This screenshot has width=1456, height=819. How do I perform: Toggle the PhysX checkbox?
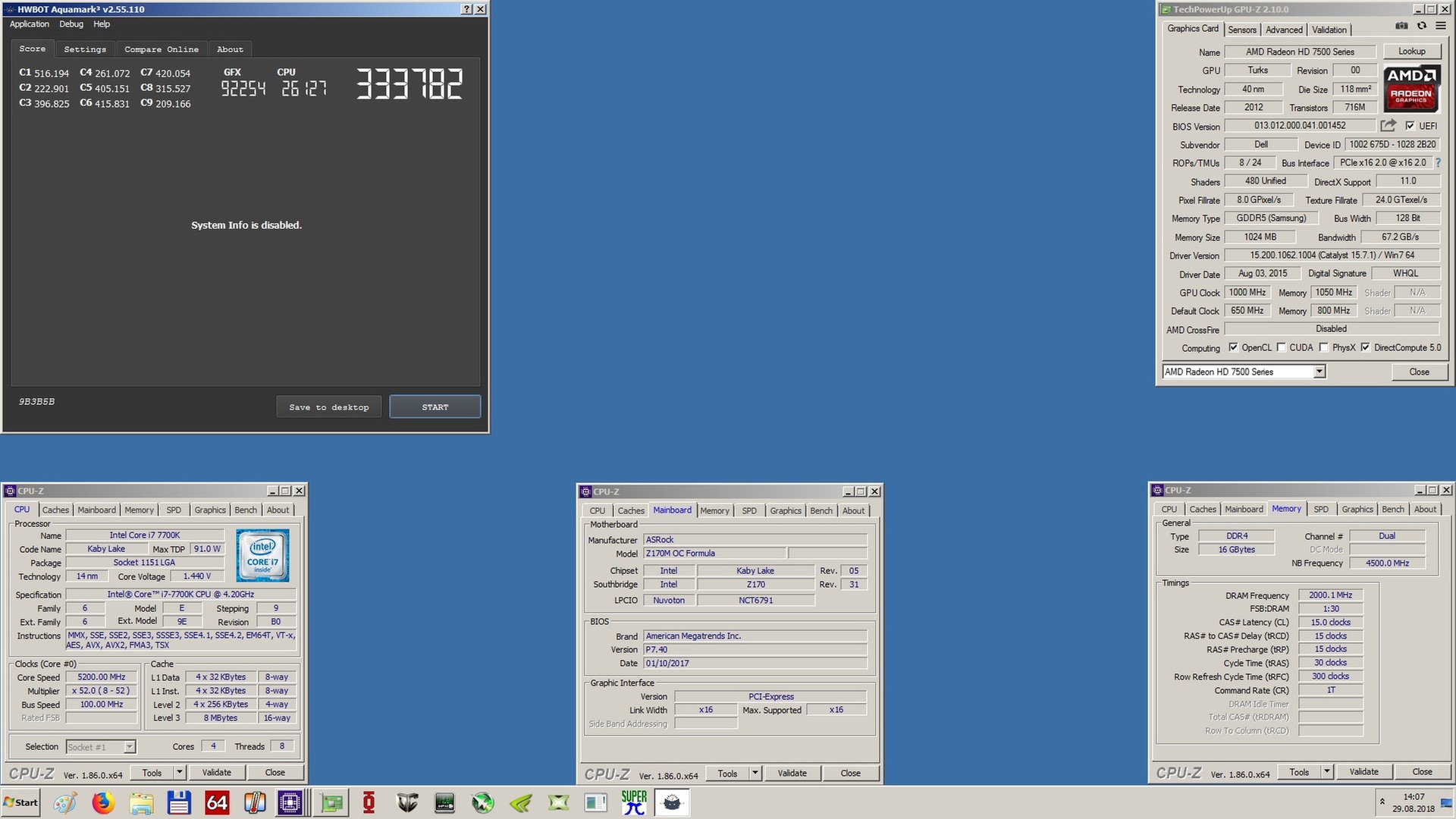[1324, 347]
